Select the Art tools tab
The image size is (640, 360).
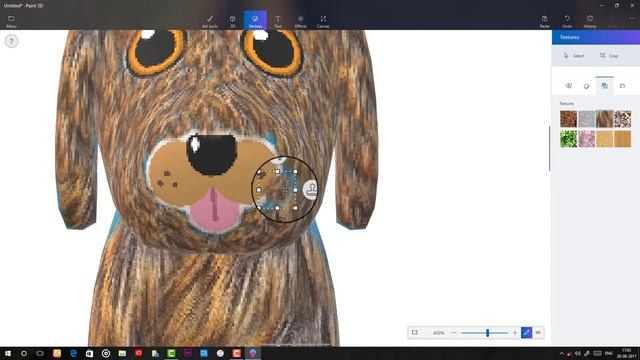[210, 21]
